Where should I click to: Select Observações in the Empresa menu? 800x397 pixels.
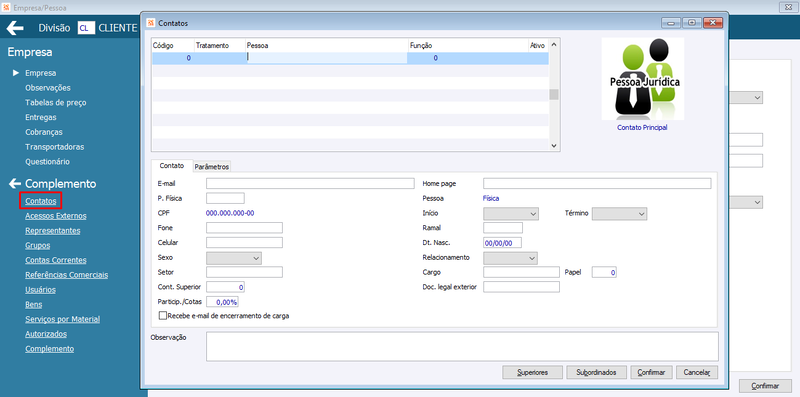click(x=48, y=88)
